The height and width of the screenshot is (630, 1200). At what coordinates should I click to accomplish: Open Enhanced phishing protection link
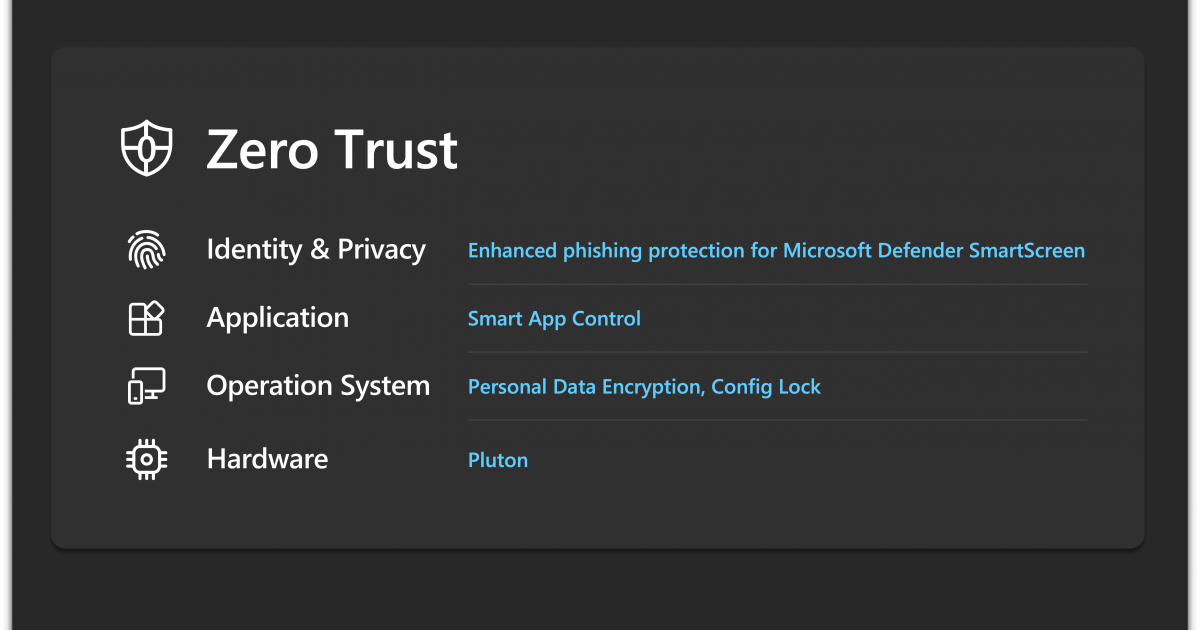776,250
